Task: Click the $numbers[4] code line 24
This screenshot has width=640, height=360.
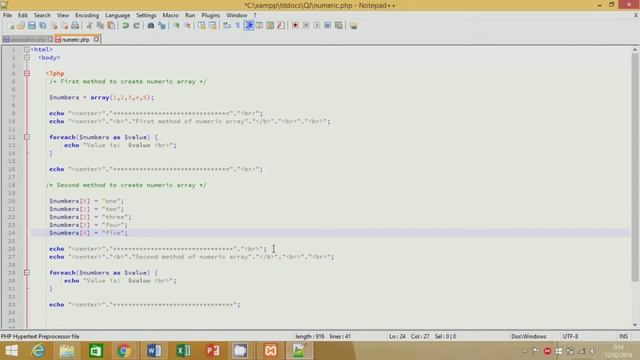Action: pyautogui.click(x=88, y=233)
